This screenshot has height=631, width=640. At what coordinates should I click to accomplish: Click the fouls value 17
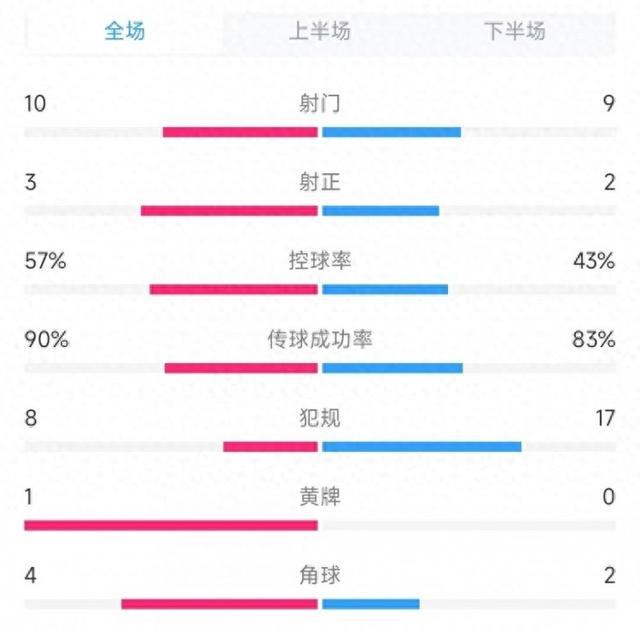click(605, 418)
